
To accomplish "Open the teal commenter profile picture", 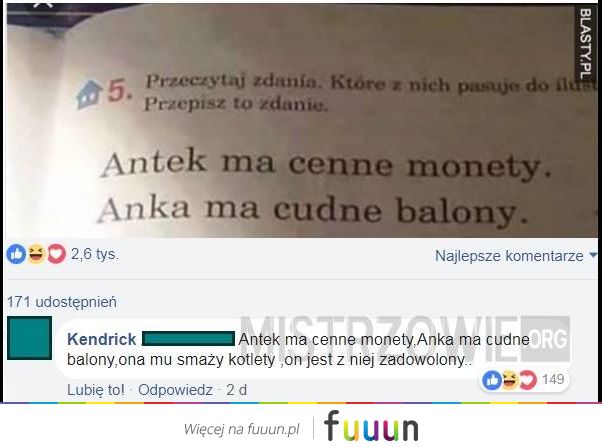I will tap(30, 338).
